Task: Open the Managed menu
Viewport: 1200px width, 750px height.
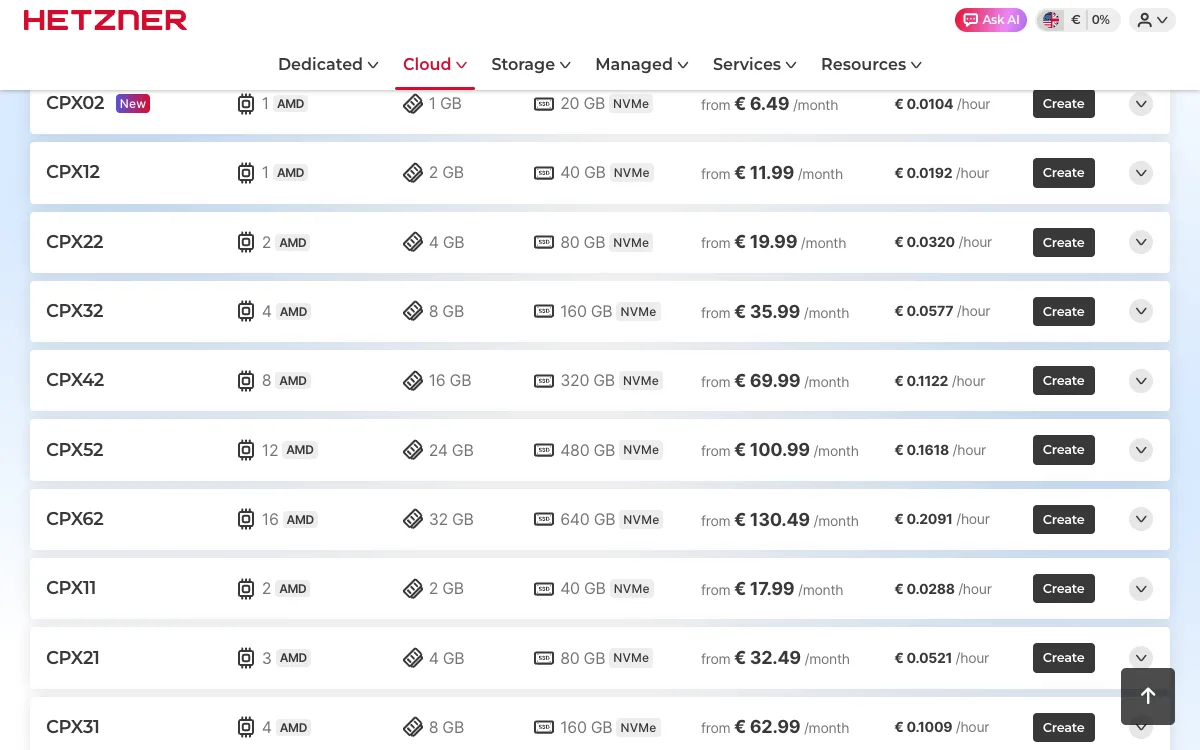Action: point(642,64)
